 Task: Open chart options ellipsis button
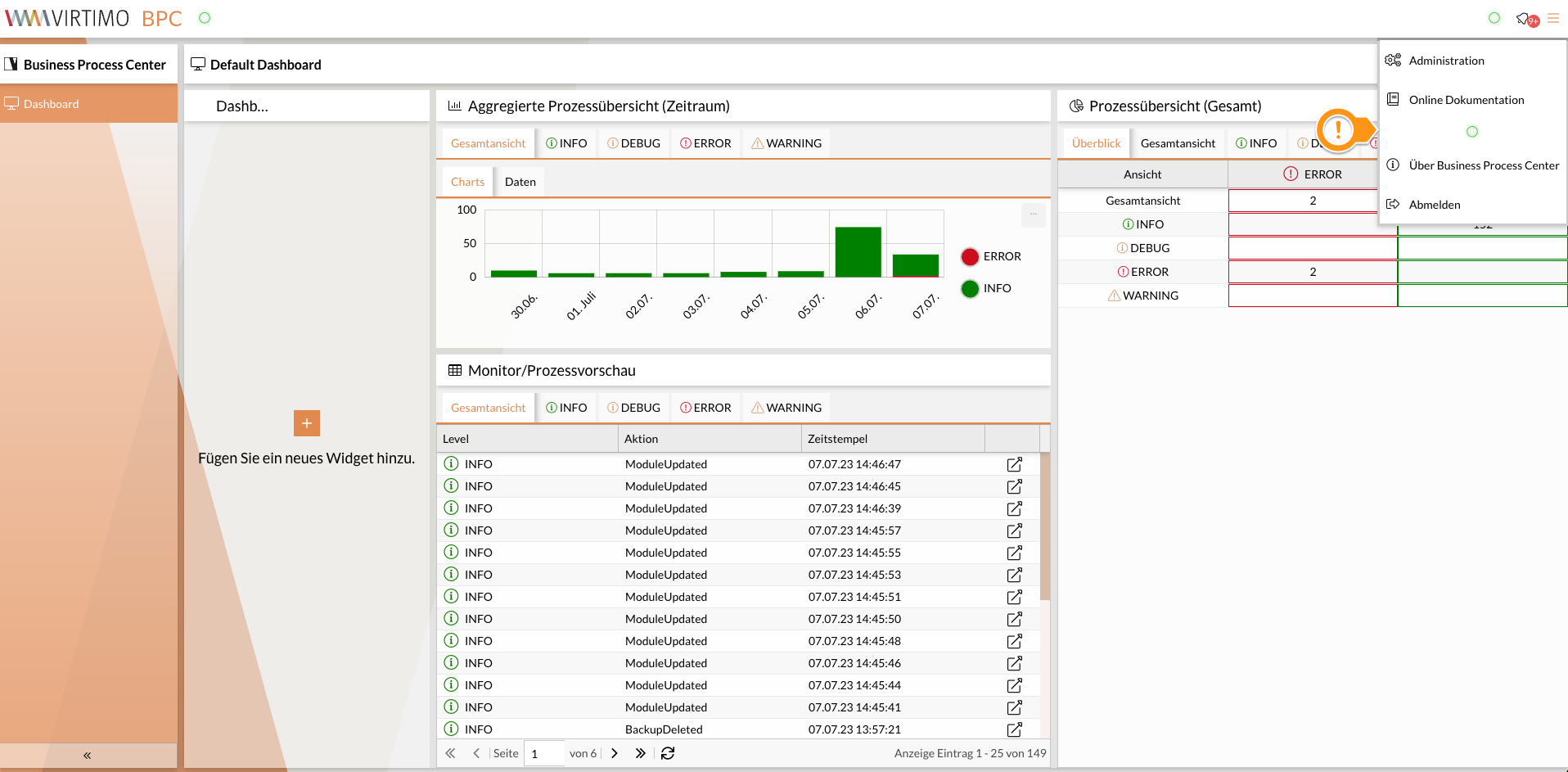(1033, 214)
